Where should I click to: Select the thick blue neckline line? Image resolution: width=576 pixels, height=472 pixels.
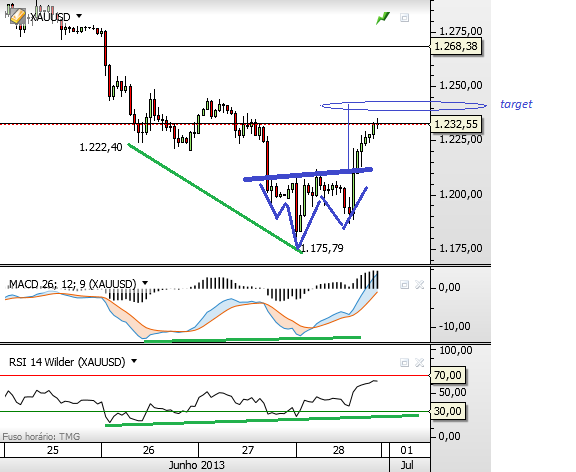[308, 174]
